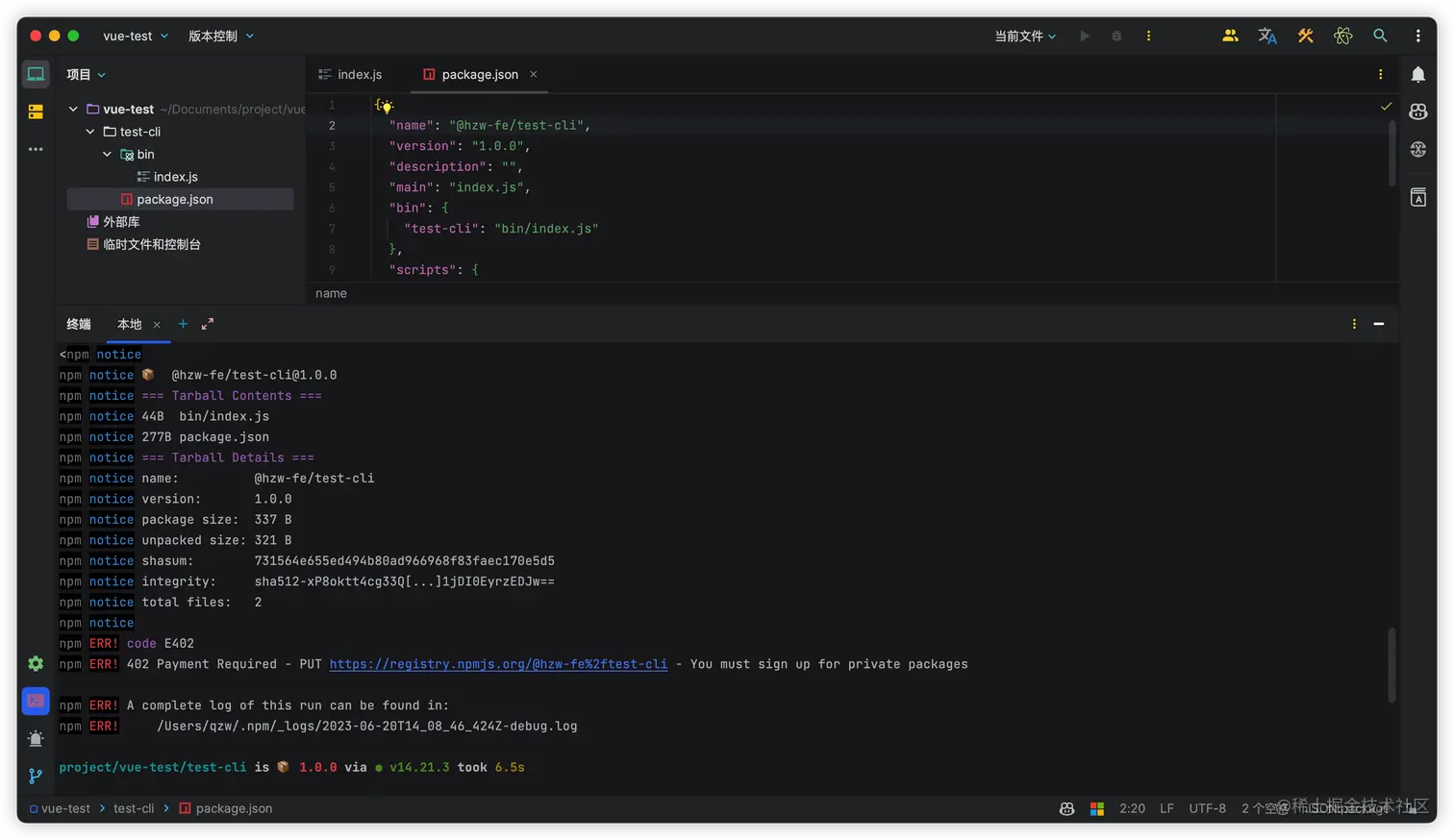Open the translation panel icon
Screen dimensions: 1454x840
(x=1417, y=197)
